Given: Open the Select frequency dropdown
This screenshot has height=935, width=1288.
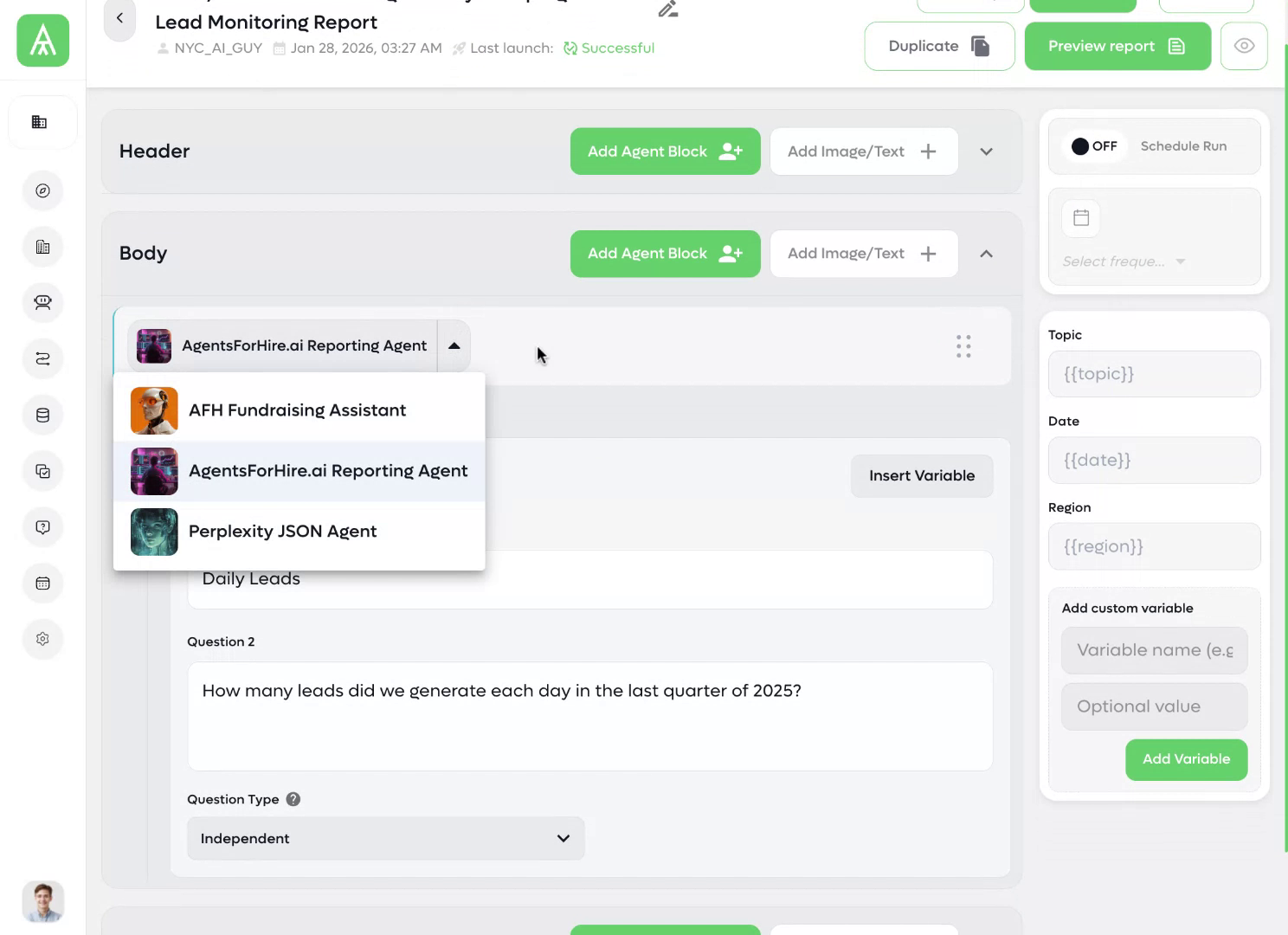Looking at the screenshot, I should click(1124, 261).
